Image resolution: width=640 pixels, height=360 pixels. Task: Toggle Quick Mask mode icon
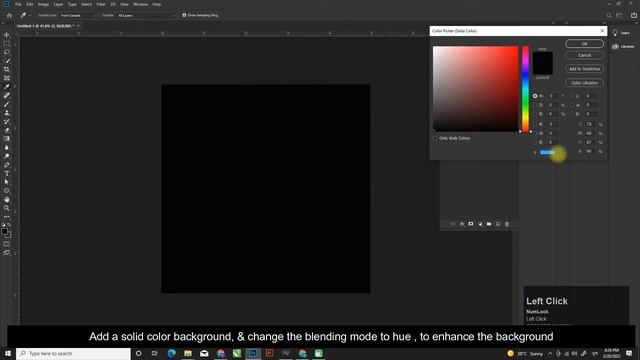pos(7,244)
